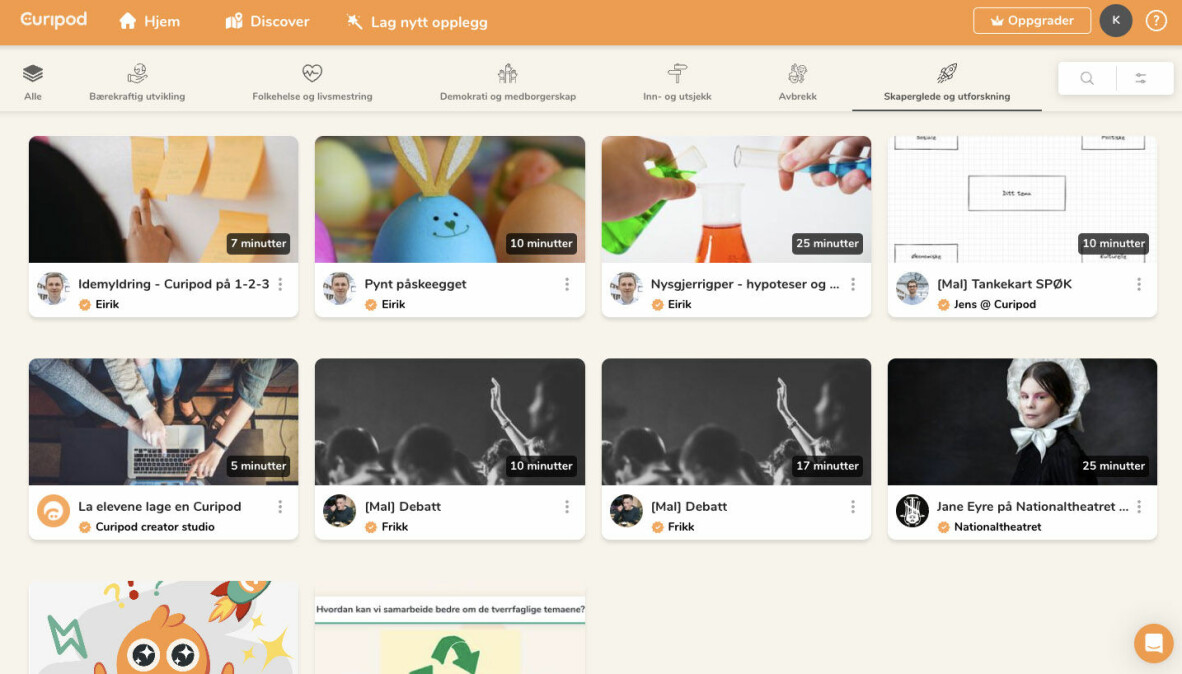
Task: Open the orange mascot rocket thumbnail
Action: [164, 627]
